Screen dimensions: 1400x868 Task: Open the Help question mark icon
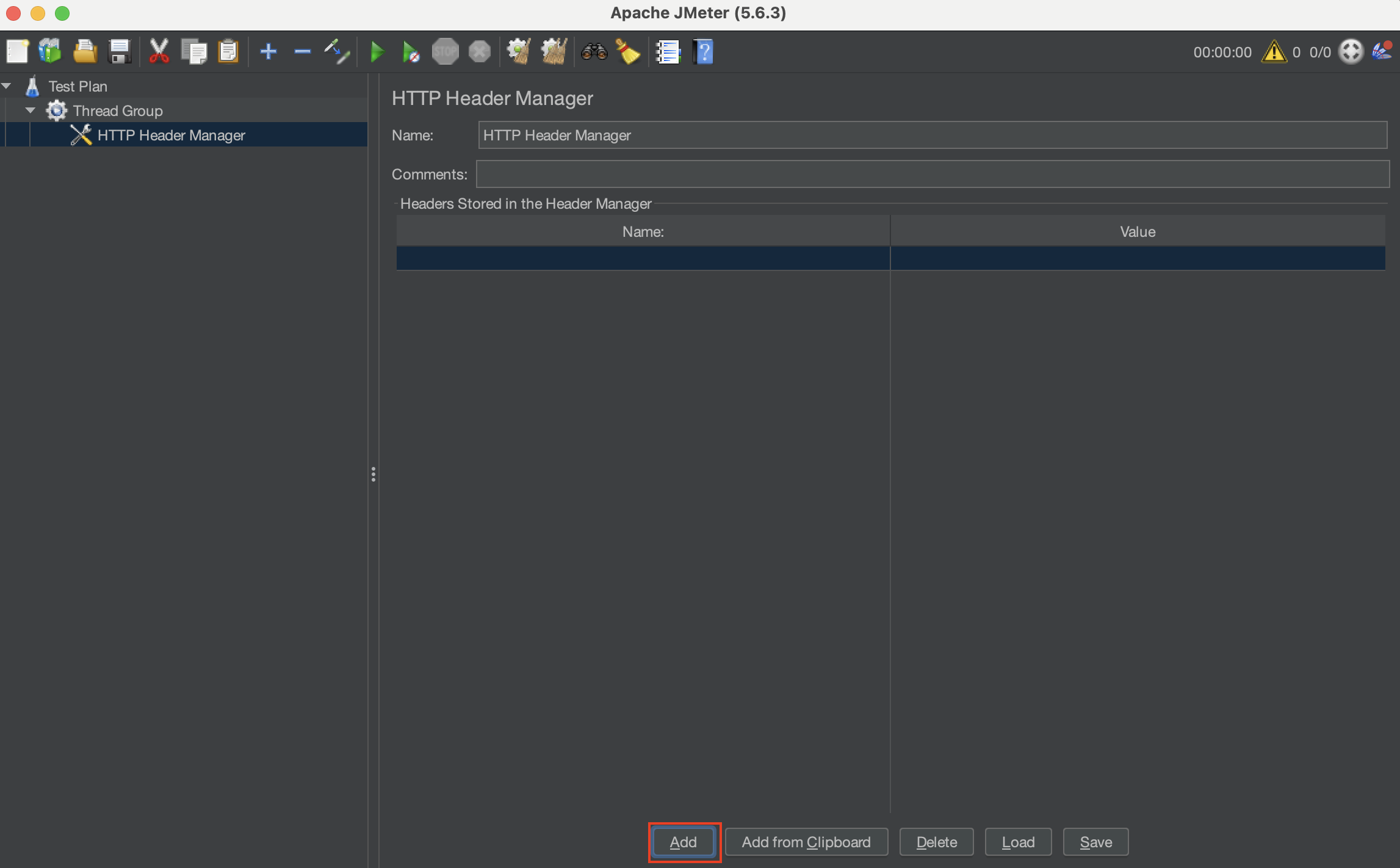(x=703, y=52)
